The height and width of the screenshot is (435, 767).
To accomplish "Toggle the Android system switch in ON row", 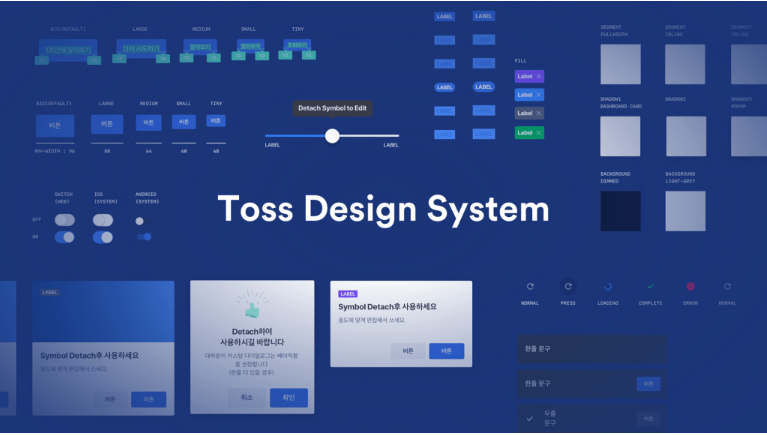I will [144, 237].
